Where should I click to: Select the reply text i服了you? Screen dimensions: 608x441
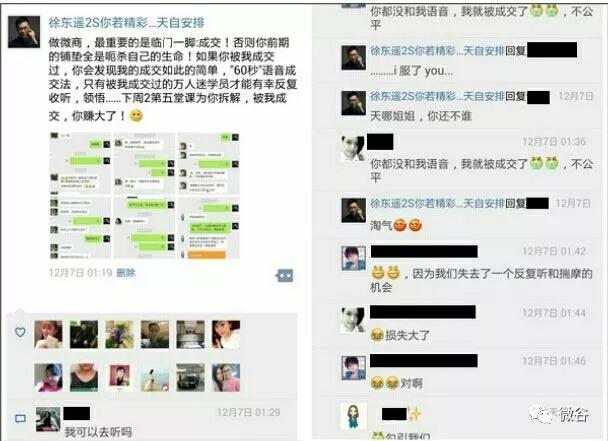(x=411, y=71)
